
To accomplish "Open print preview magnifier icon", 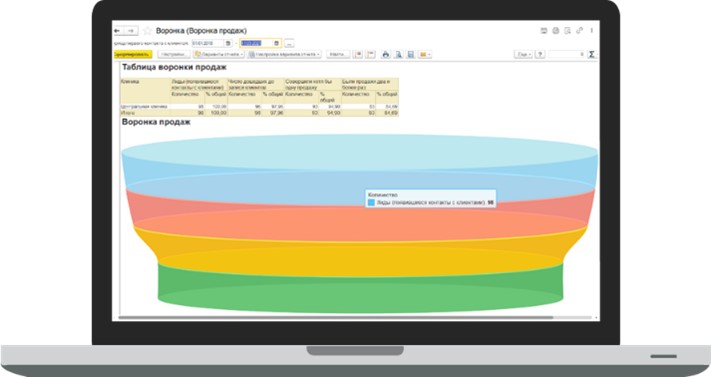I will [x=398, y=54].
